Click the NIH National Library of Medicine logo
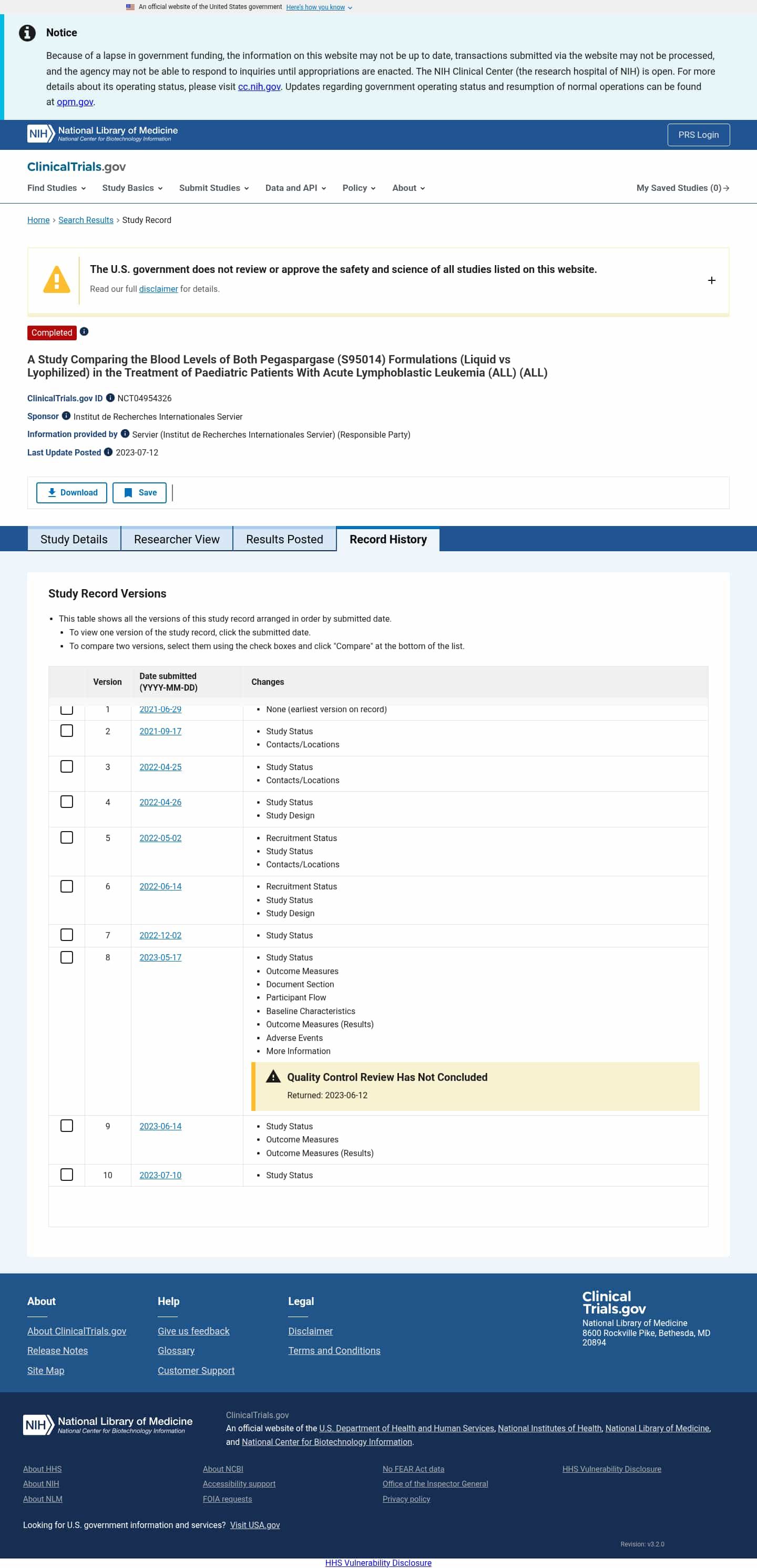757x1568 pixels. coord(103,134)
